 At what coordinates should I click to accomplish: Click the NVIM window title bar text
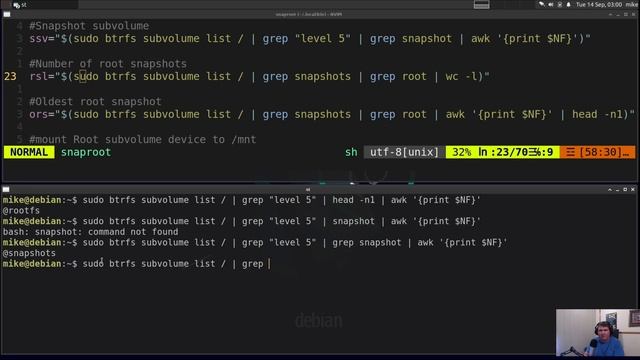[309, 14]
